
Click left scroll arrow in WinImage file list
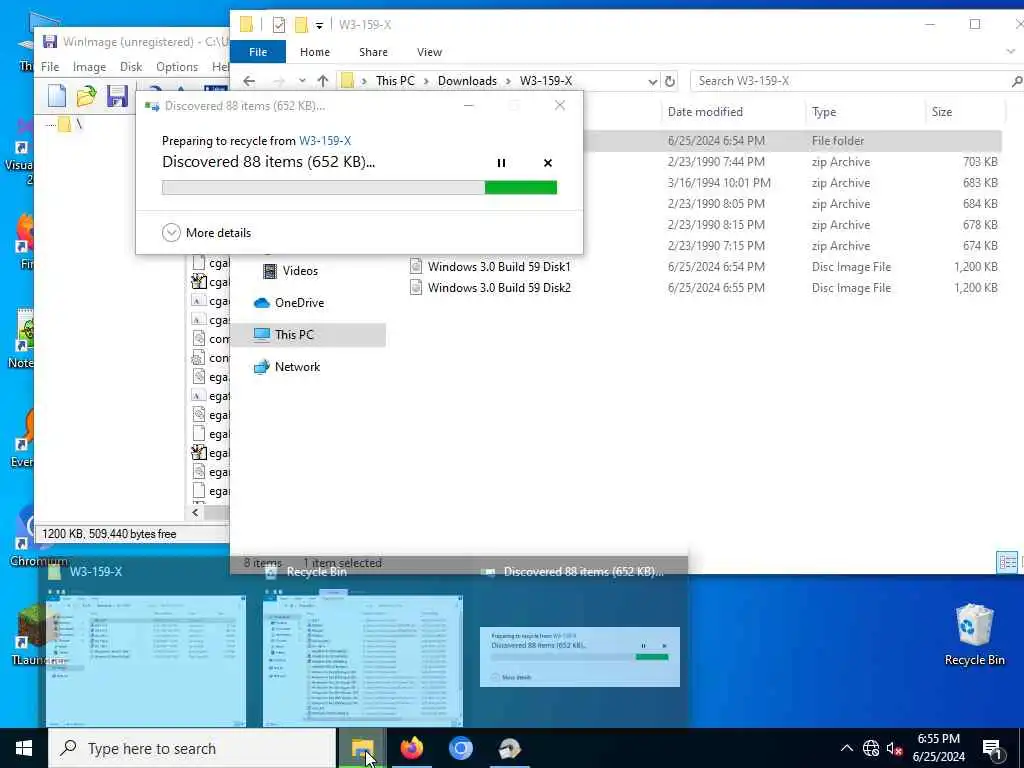pyautogui.click(x=195, y=513)
